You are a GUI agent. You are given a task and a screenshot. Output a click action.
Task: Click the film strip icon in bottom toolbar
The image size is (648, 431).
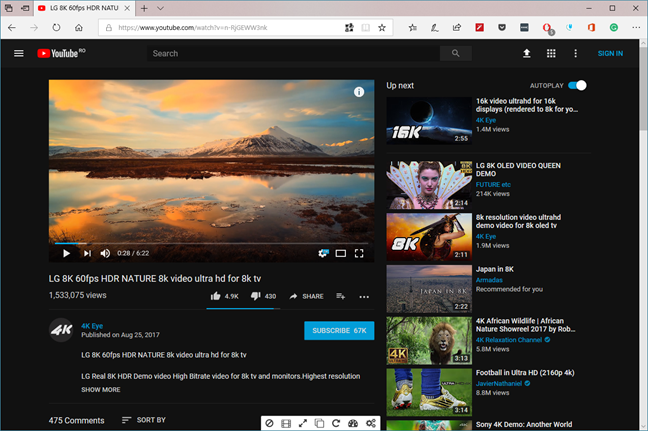286,423
